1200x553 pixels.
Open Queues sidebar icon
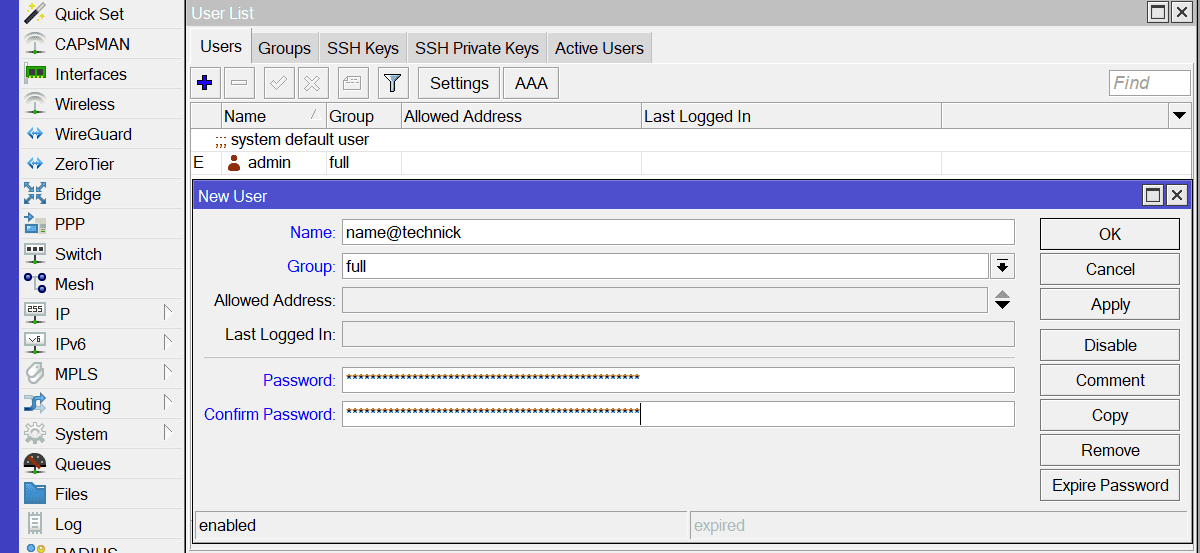[x=35, y=464]
